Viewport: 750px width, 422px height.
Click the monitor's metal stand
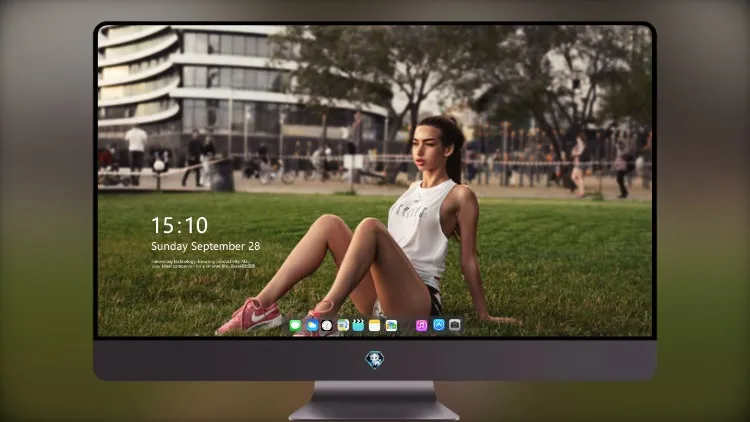(x=374, y=401)
